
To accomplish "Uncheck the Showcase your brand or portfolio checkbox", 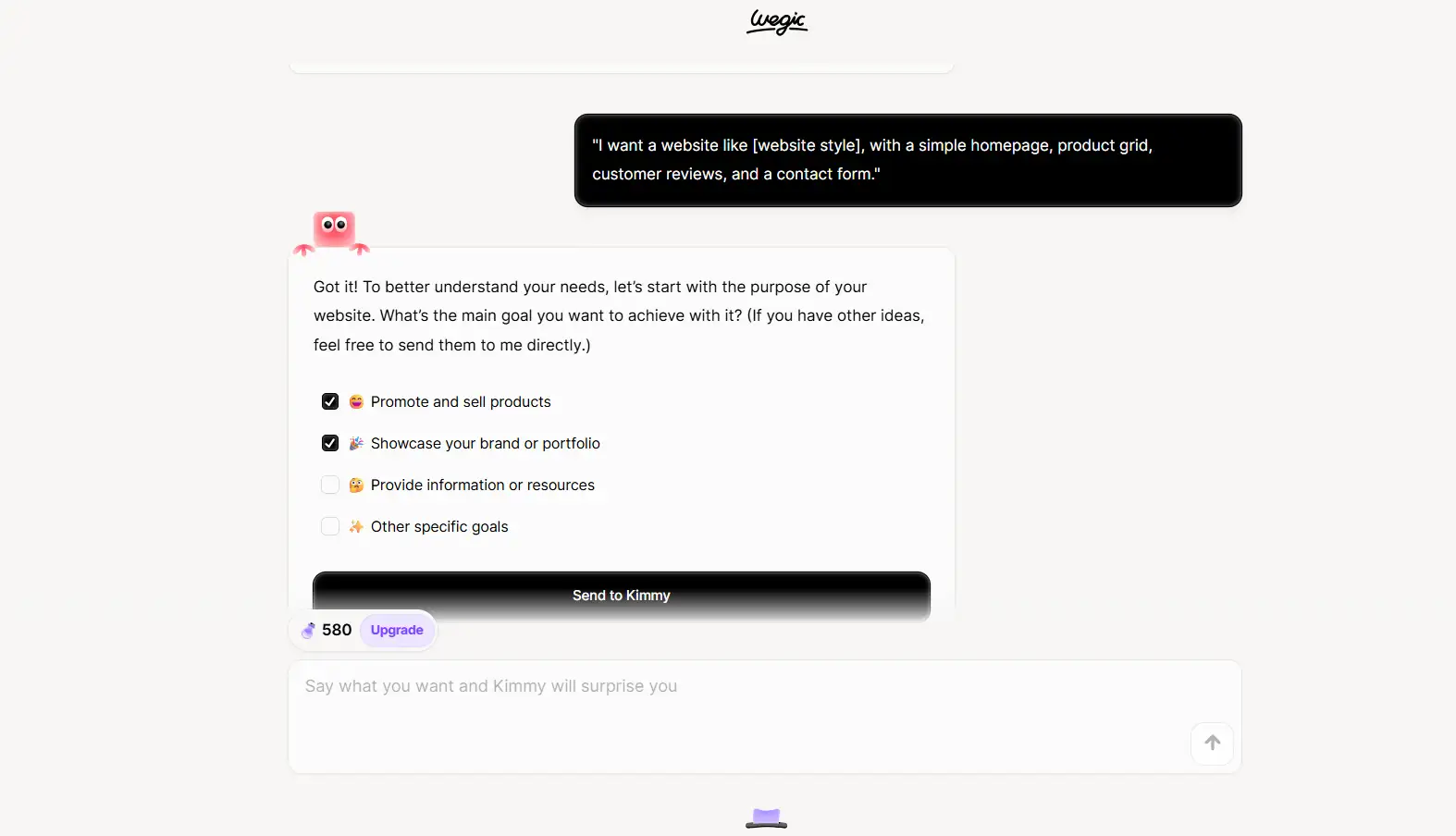I will [330, 443].
